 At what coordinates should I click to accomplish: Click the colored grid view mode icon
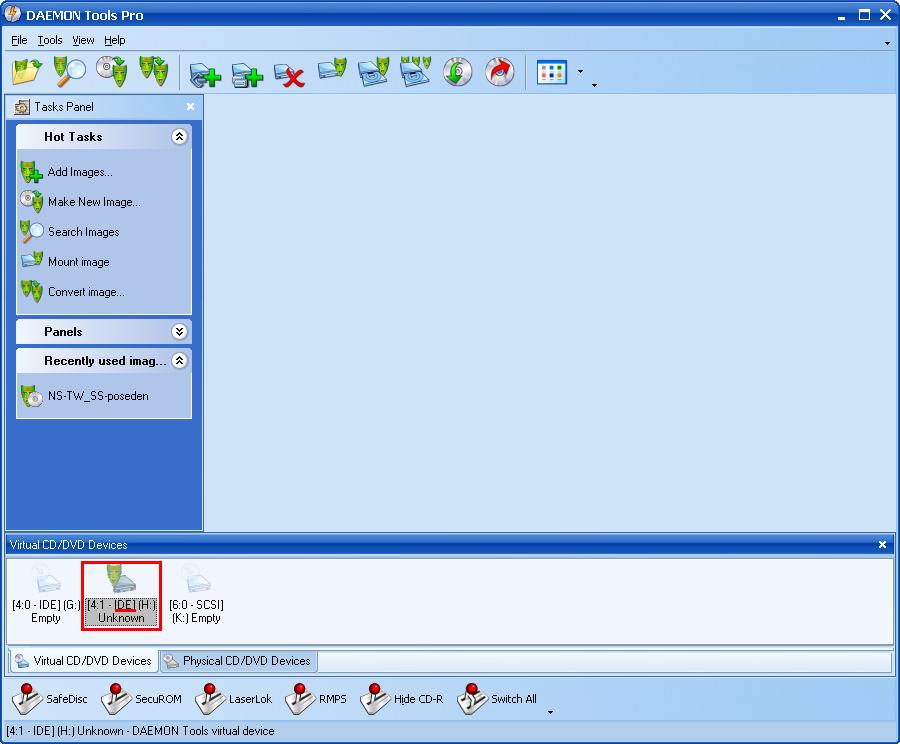pyautogui.click(x=552, y=72)
